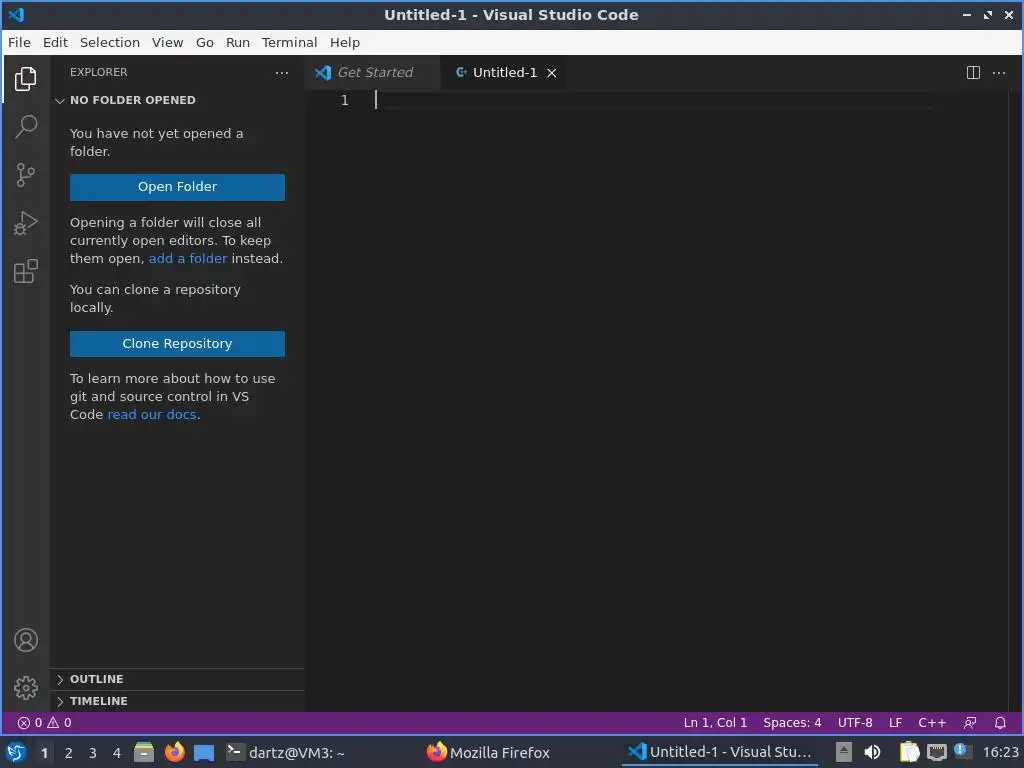Select the UTF-8 encoding indicator
The width and height of the screenshot is (1024, 768).
click(x=855, y=723)
